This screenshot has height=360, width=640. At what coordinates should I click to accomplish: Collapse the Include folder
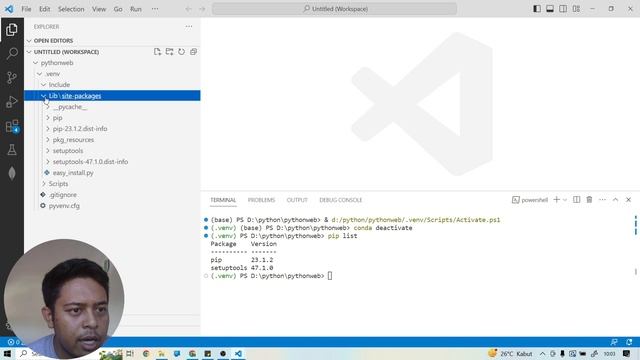(112, 85)
